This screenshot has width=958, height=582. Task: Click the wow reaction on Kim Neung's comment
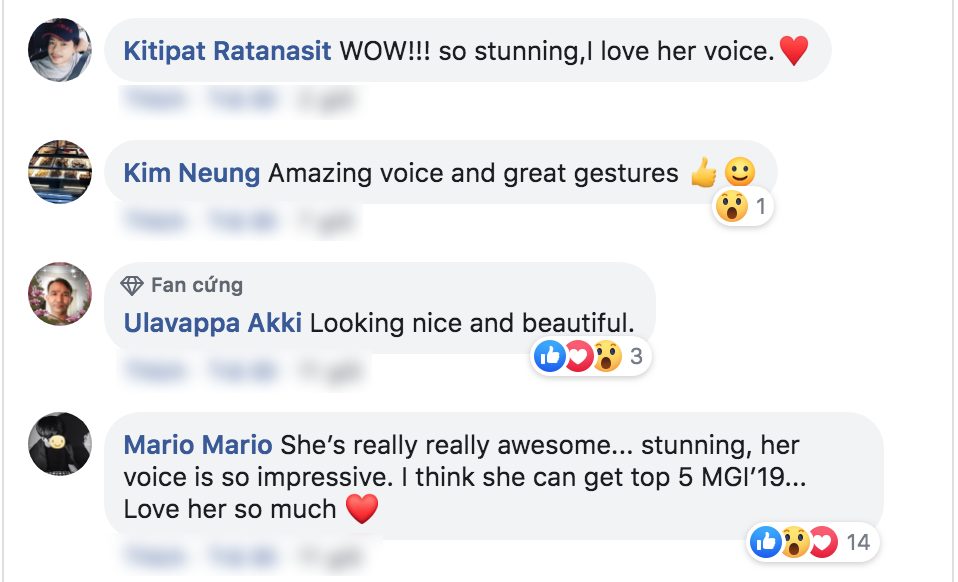click(731, 207)
